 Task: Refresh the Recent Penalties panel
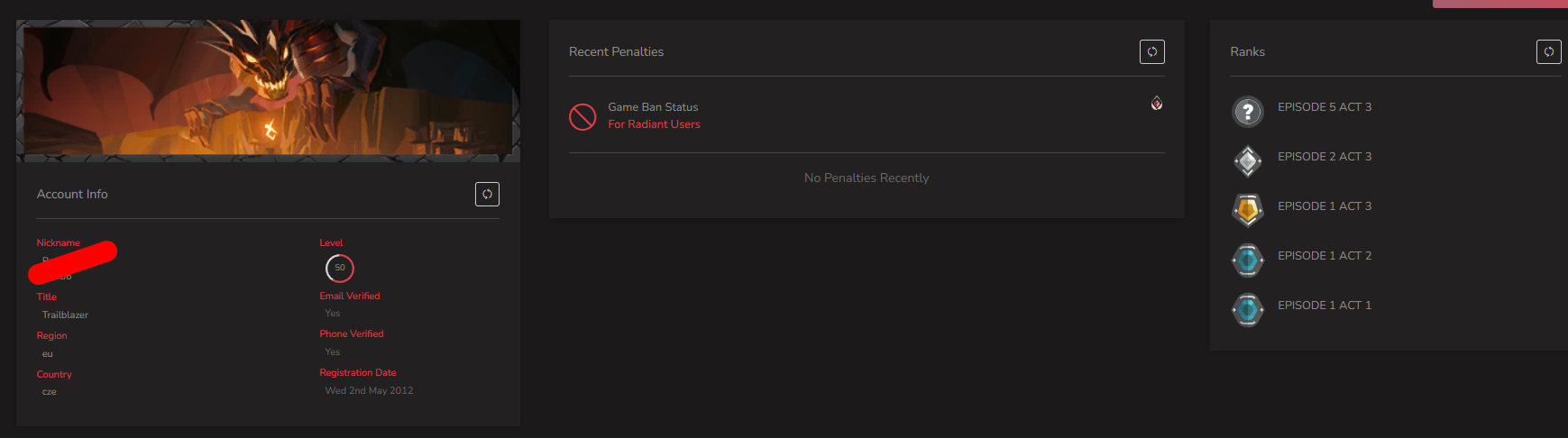point(1151,51)
